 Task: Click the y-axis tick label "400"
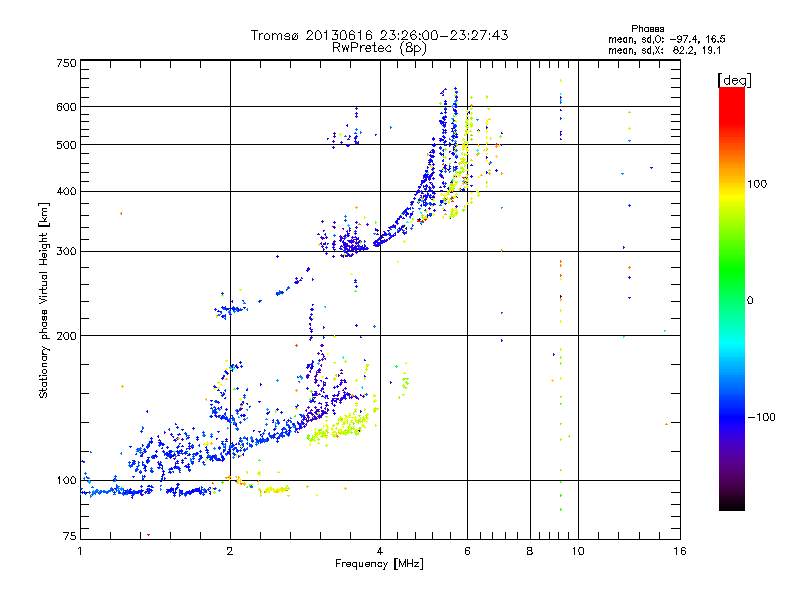(66, 191)
